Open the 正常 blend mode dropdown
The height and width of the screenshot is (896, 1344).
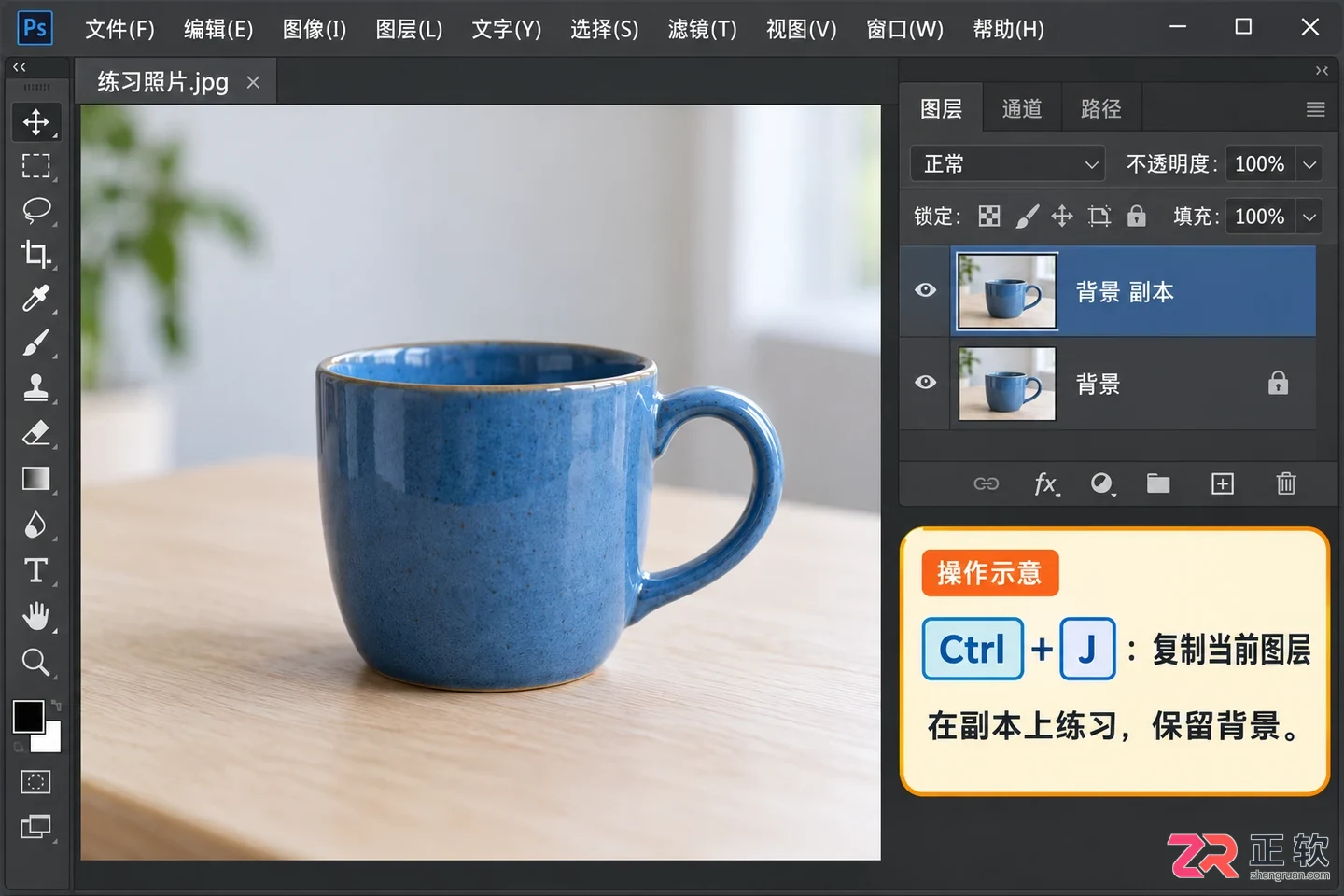coord(1008,164)
